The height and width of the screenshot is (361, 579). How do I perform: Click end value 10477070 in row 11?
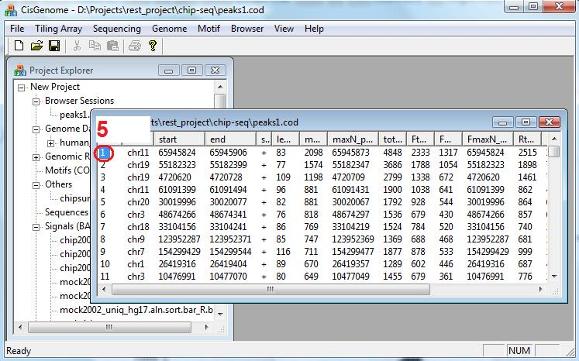coord(228,276)
